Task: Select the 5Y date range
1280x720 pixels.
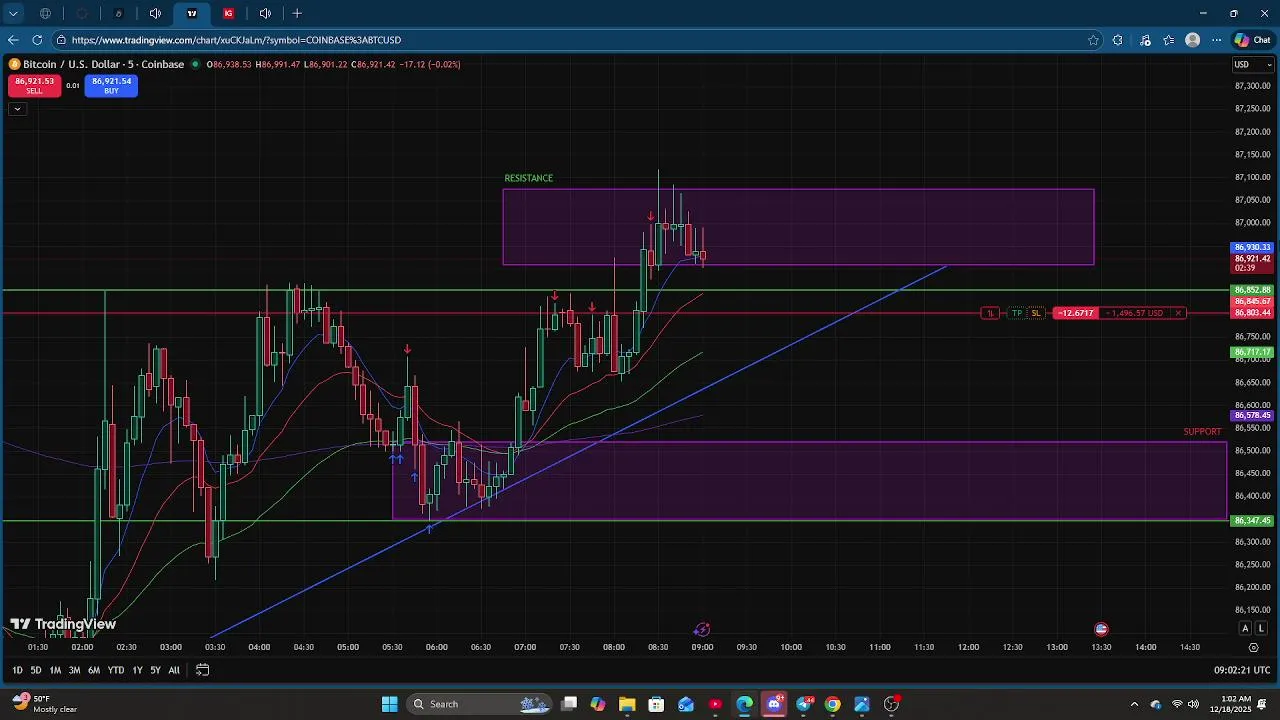Action: point(155,670)
